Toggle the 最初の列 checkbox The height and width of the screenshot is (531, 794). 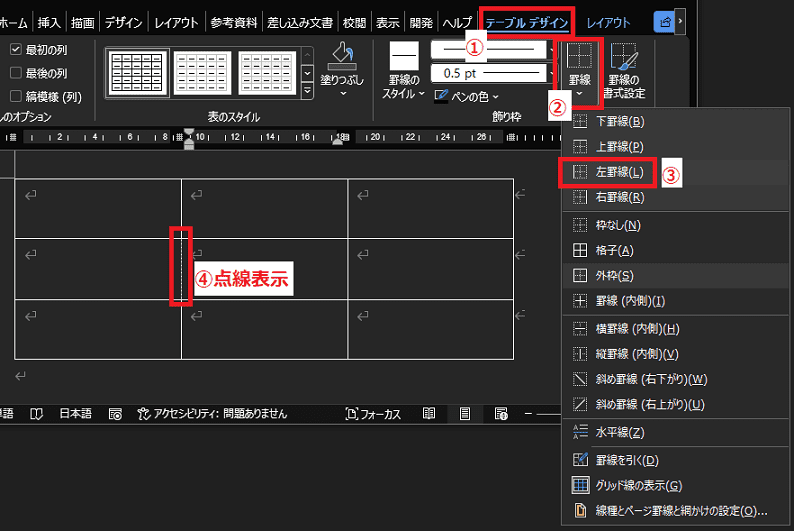point(16,49)
